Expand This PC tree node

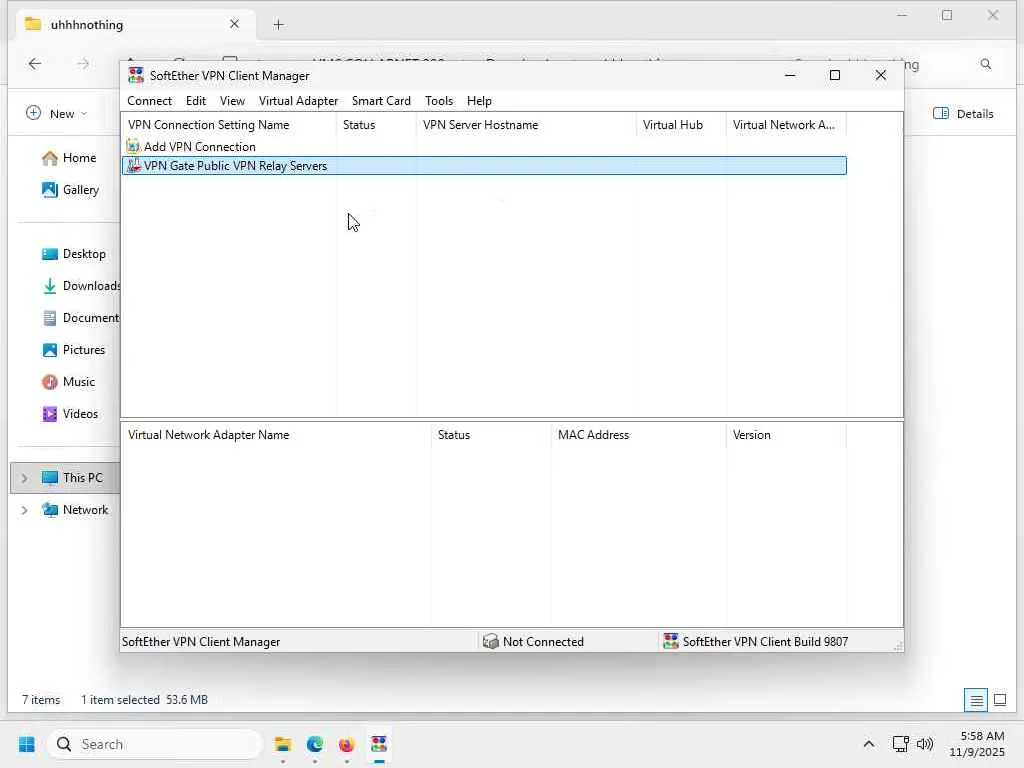click(x=24, y=478)
